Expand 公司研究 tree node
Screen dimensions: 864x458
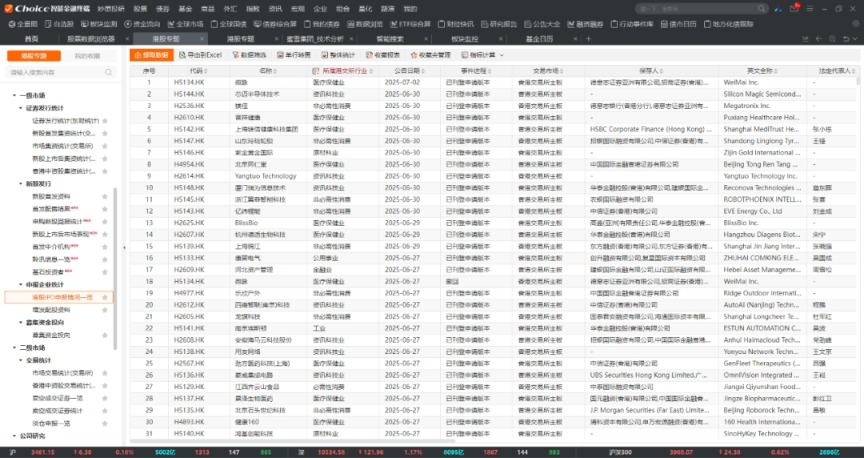(14, 436)
